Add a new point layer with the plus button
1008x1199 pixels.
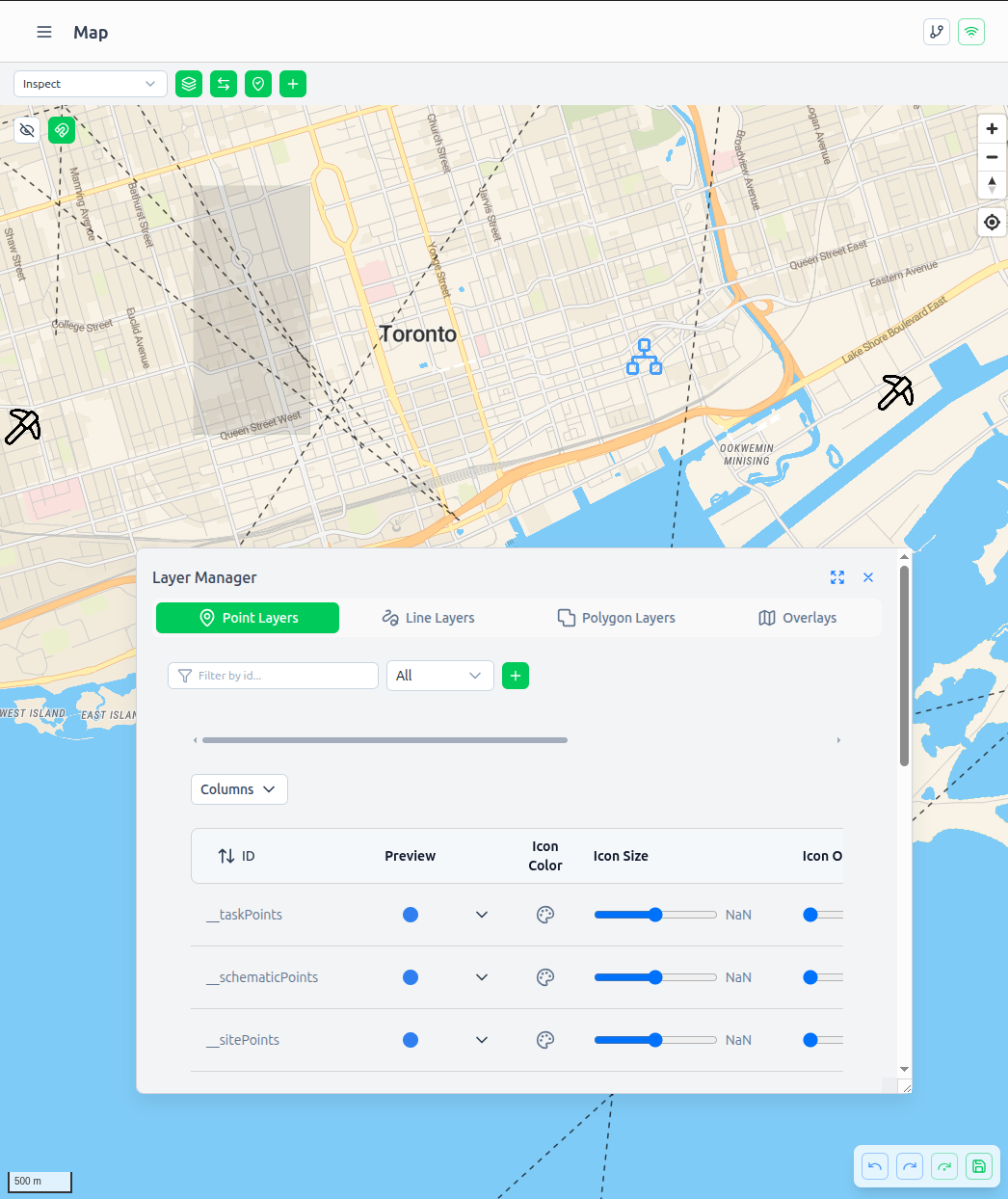pyautogui.click(x=516, y=676)
